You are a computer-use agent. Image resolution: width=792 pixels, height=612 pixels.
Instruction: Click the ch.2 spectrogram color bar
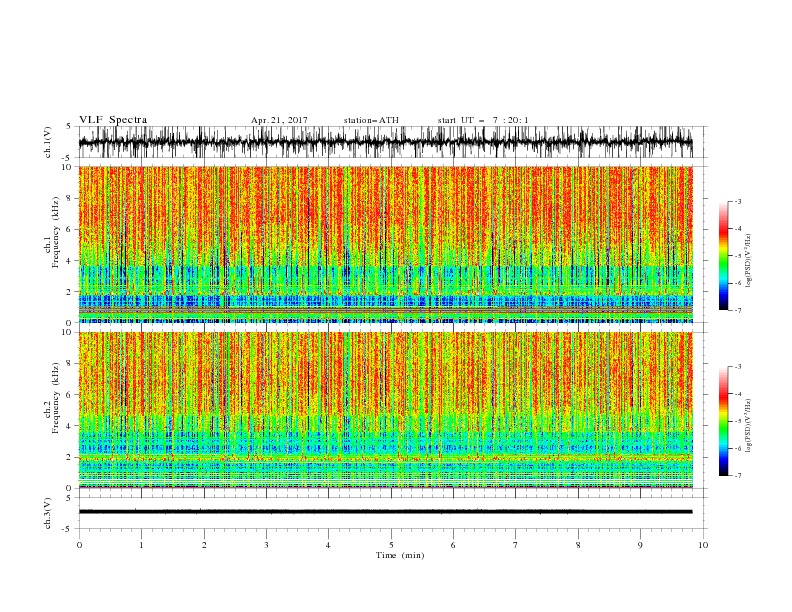[x=723, y=421]
